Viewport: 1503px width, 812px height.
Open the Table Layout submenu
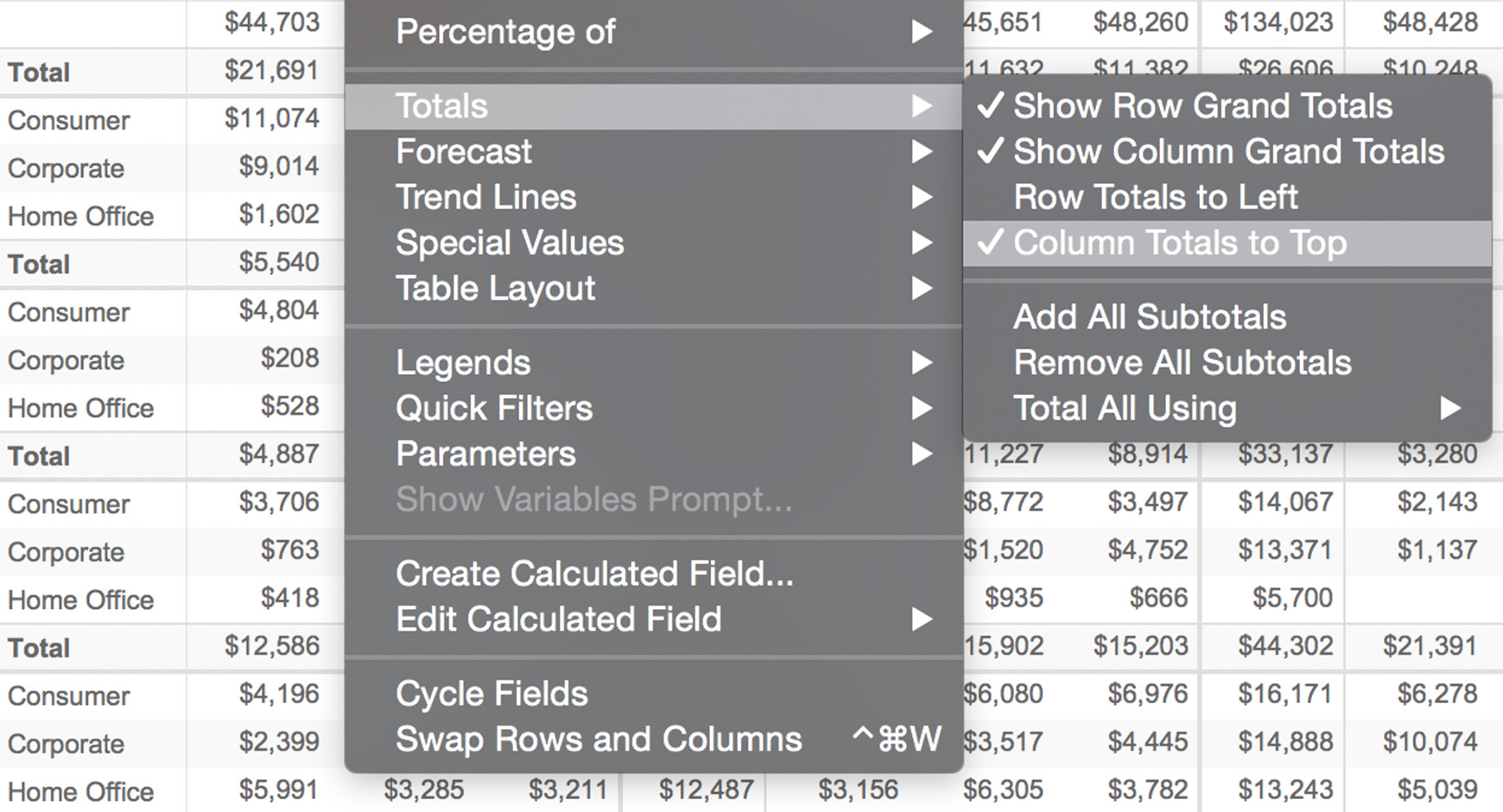654,289
